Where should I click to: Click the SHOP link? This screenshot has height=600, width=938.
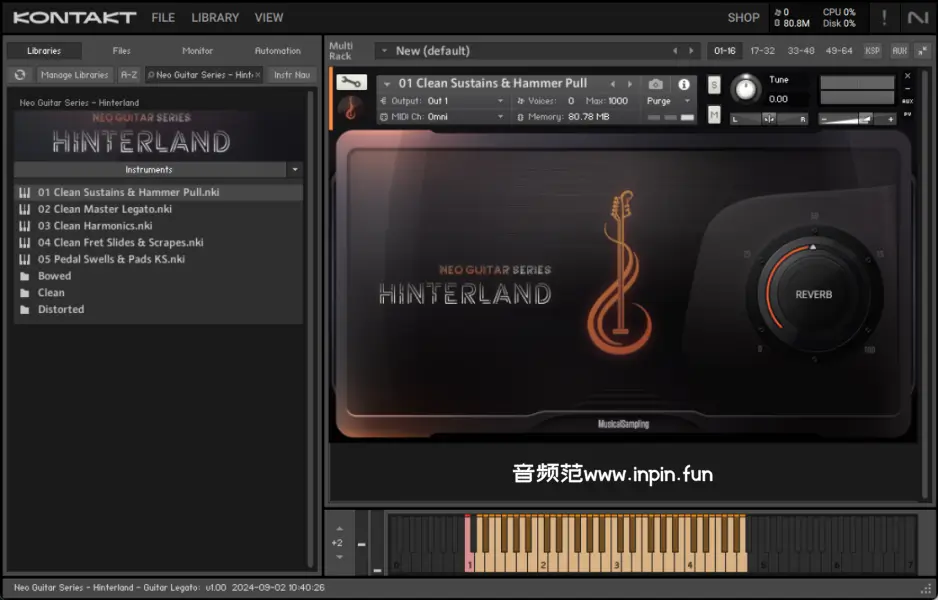tap(743, 18)
